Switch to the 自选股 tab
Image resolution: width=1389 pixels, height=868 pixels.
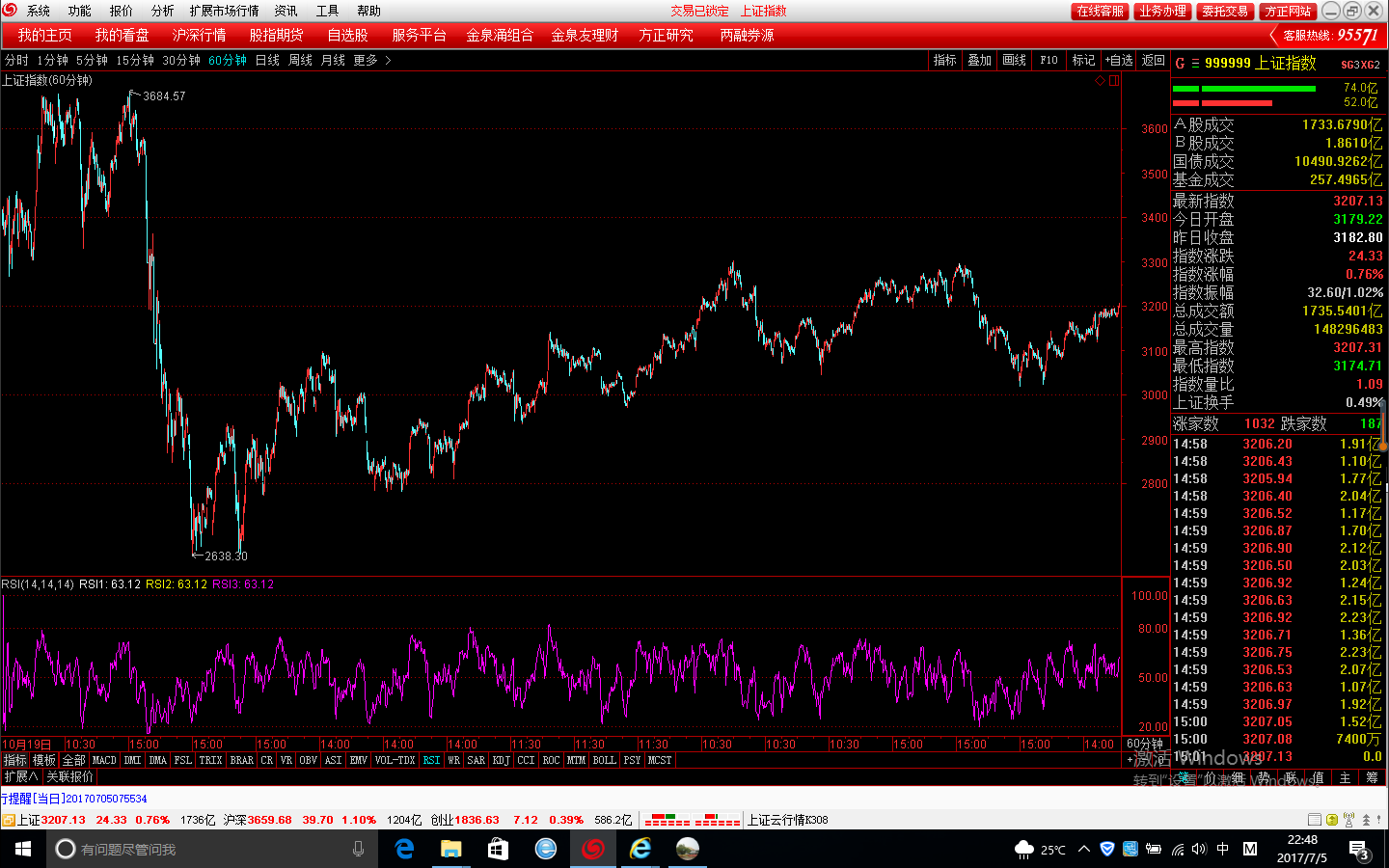tap(347, 35)
